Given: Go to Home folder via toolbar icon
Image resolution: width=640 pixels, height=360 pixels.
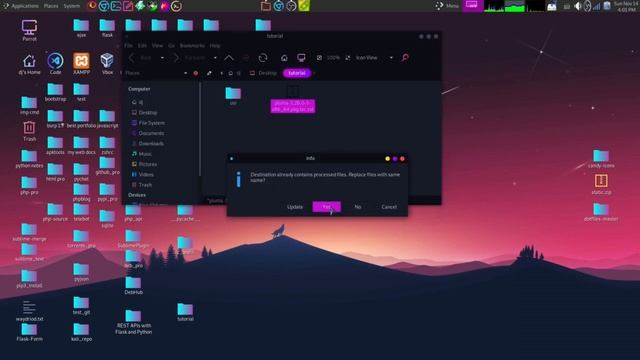Looking at the screenshot, I should pos(284,58).
